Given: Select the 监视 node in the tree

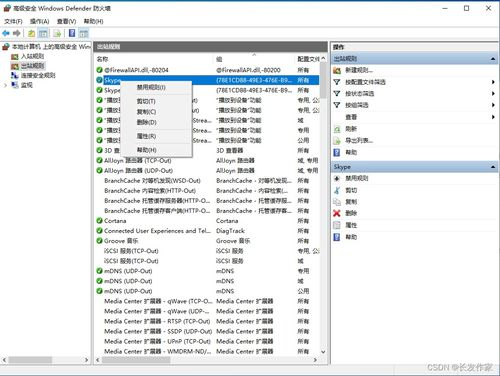Looking at the screenshot, I should [27, 85].
